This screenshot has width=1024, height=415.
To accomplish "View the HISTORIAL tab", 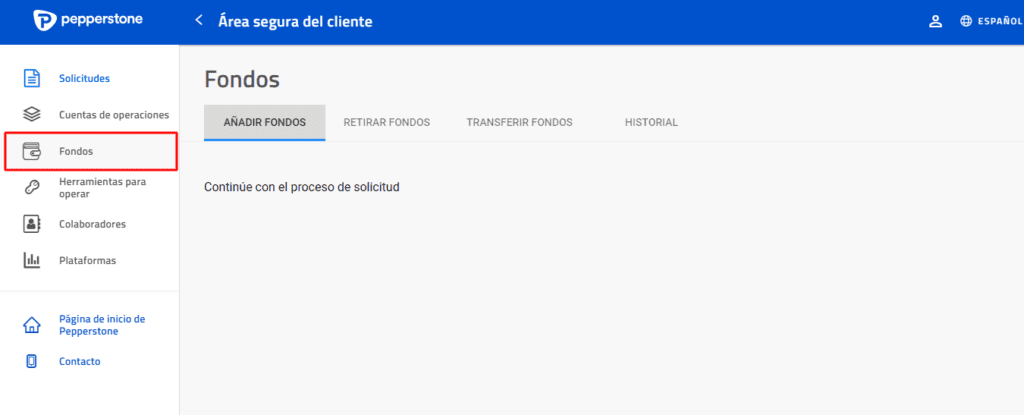I will 651,122.
